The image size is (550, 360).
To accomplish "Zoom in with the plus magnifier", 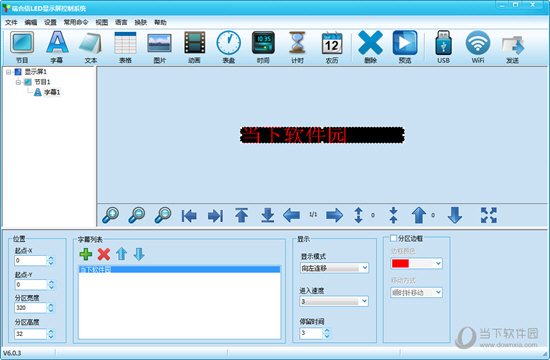I will click(x=110, y=215).
